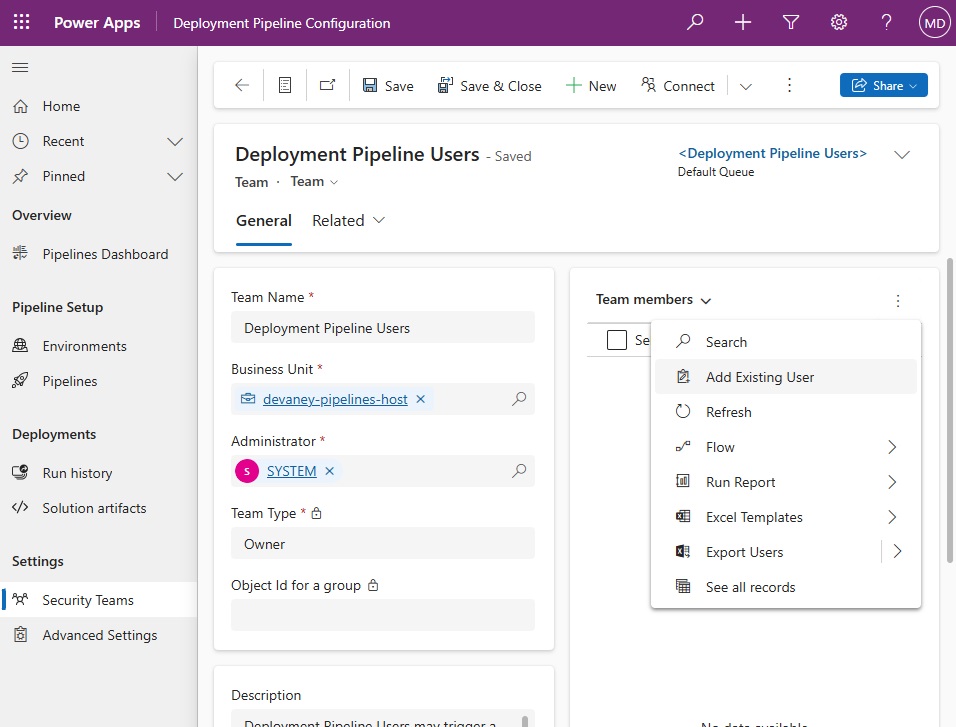Open the Excel Templates submenu
The width and height of the screenshot is (956, 727).
click(x=786, y=517)
